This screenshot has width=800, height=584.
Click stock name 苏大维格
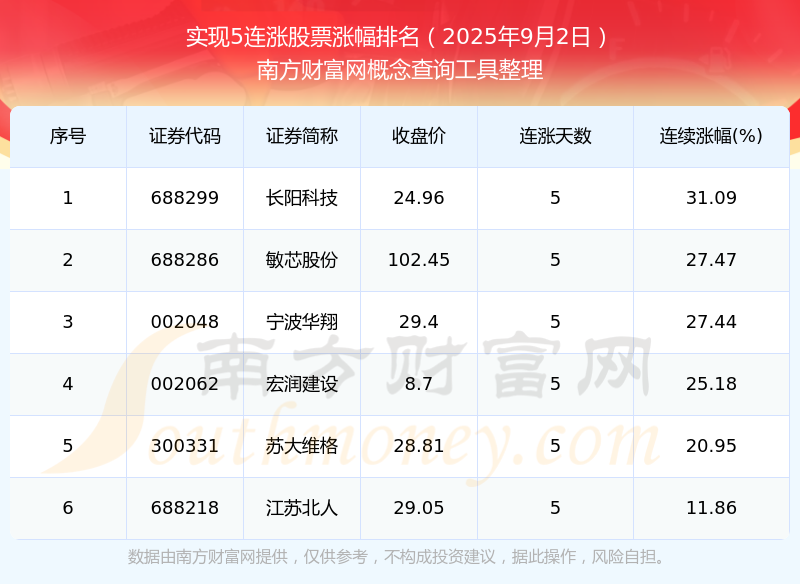point(302,446)
